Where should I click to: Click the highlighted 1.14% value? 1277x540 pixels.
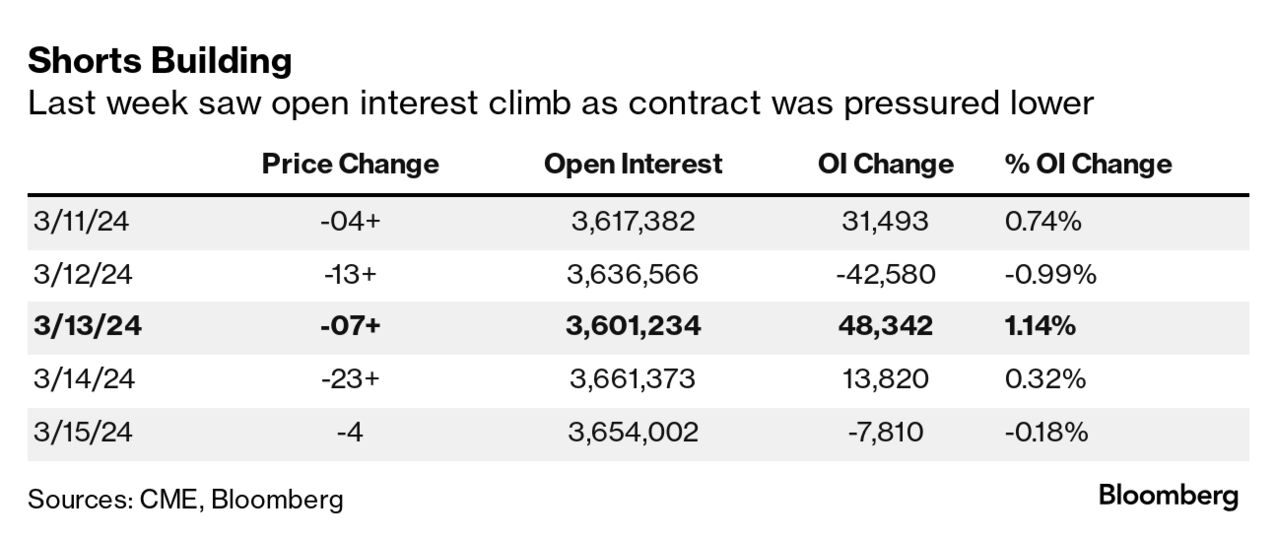[1040, 327]
